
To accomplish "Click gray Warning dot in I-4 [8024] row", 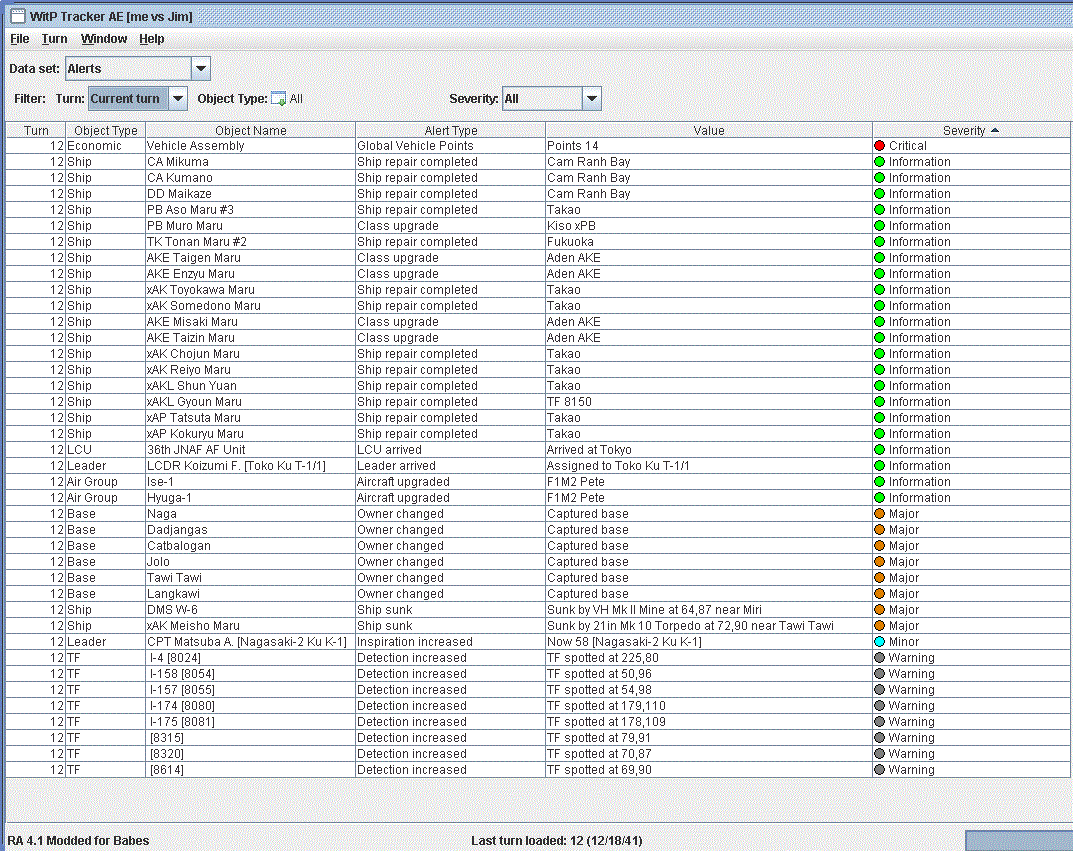I will click(x=880, y=657).
